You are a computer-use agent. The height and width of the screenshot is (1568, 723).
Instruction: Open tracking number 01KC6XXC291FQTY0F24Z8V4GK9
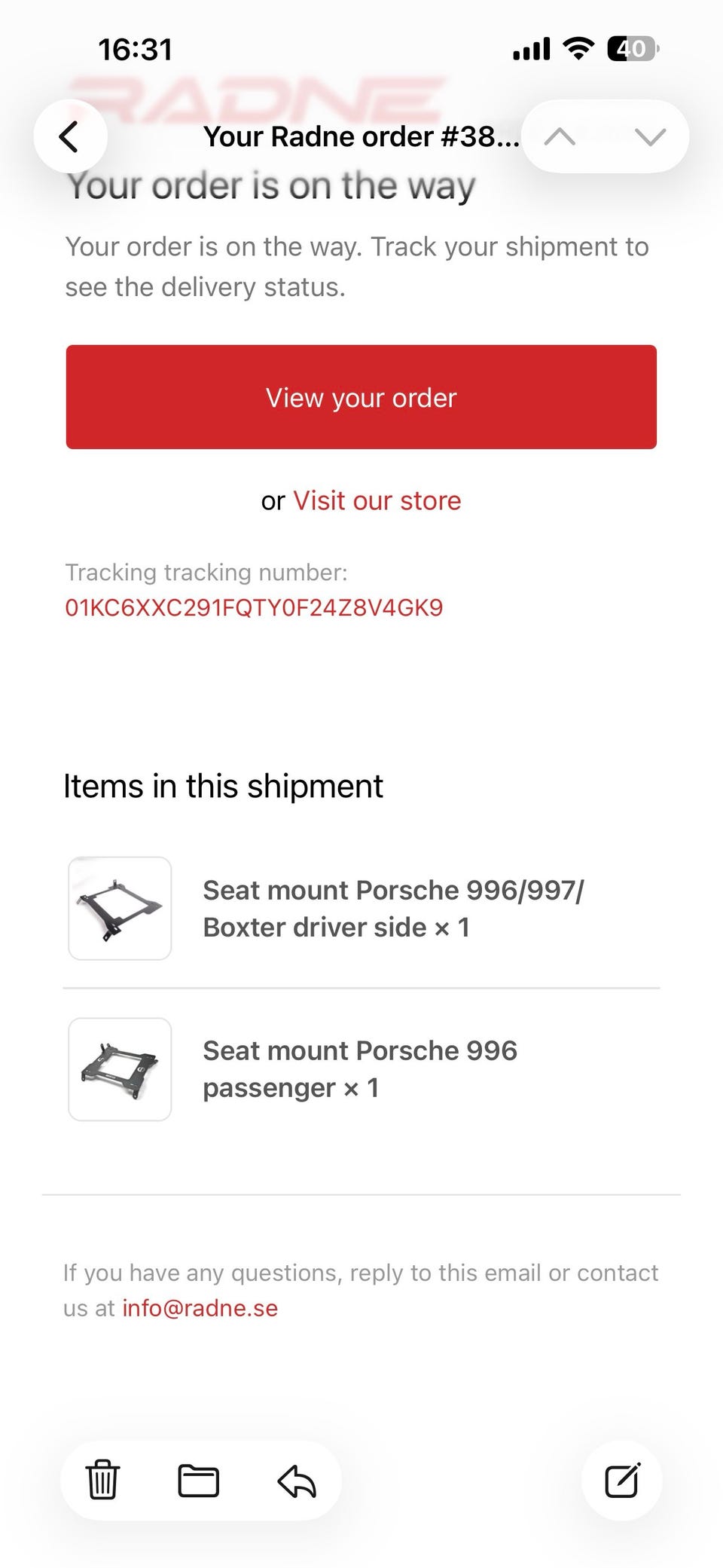(254, 608)
